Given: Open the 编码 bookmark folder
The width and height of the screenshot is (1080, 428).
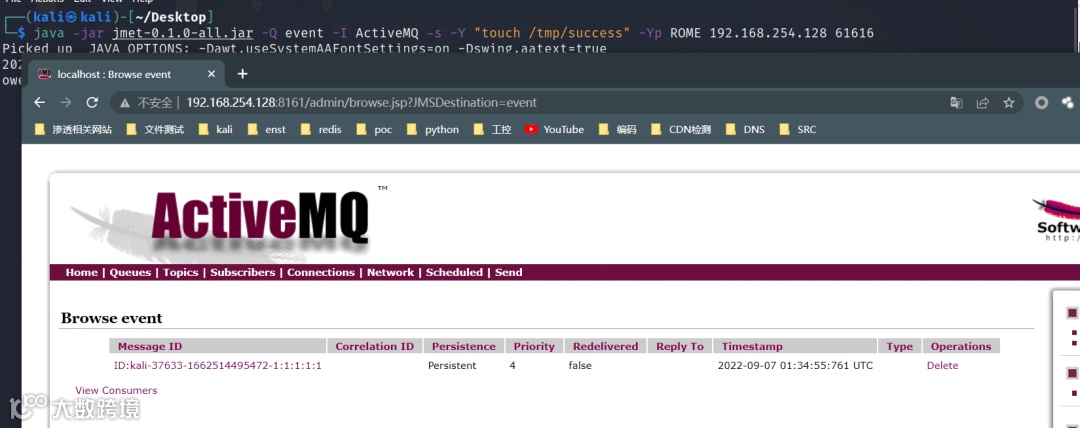Looking at the screenshot, I should pos(618,129).
